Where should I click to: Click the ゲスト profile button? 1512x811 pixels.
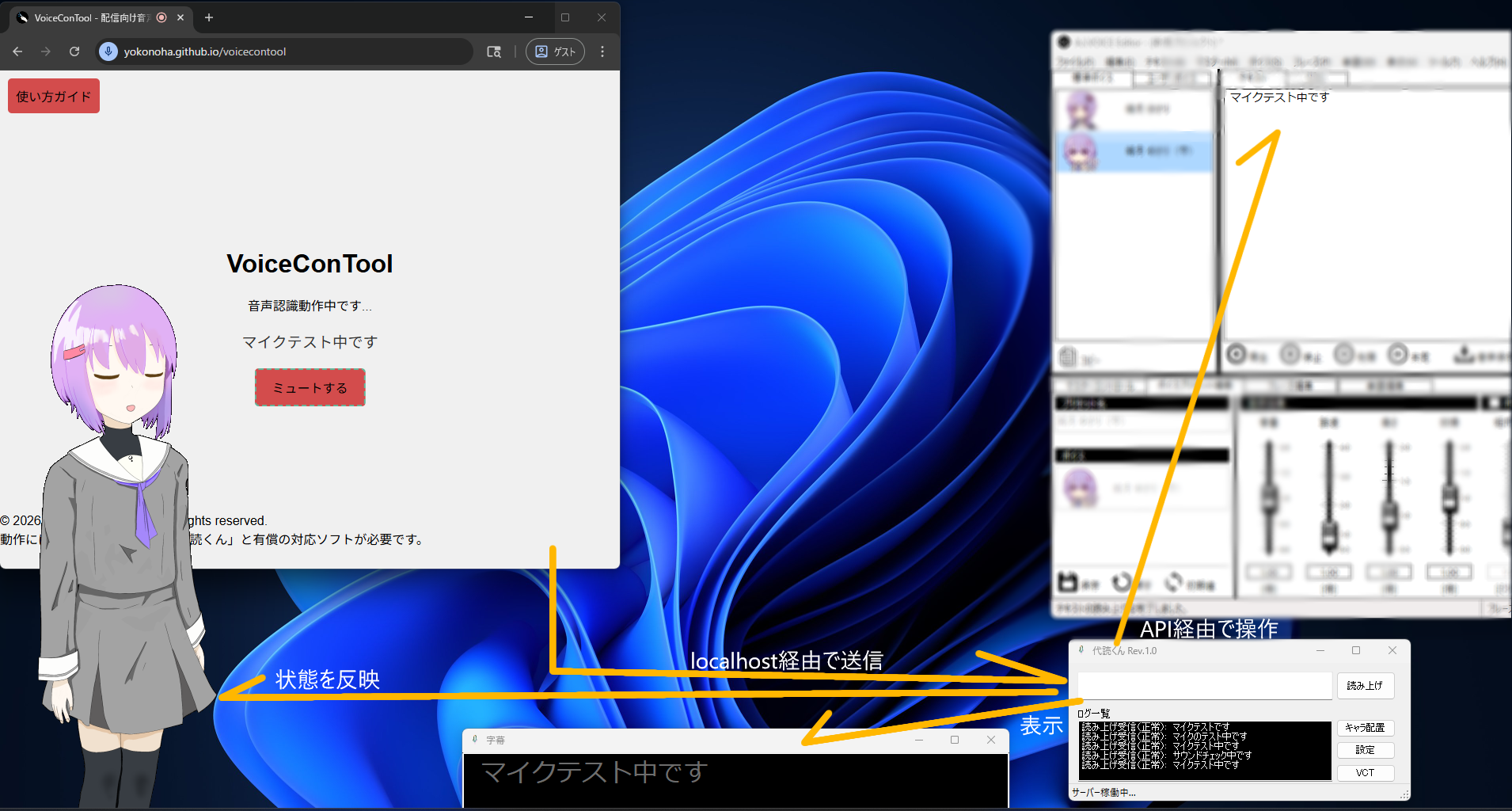pos(556,51)
